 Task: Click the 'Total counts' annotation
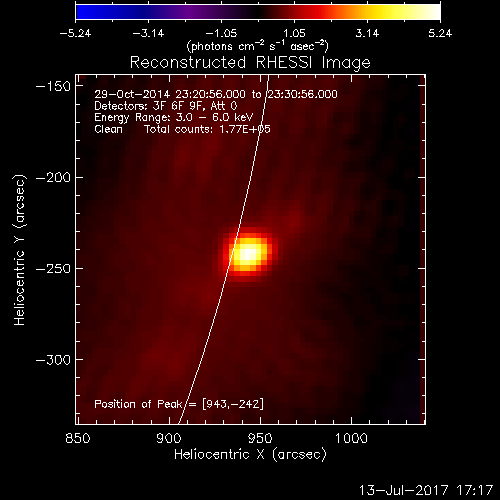(207, 129)
